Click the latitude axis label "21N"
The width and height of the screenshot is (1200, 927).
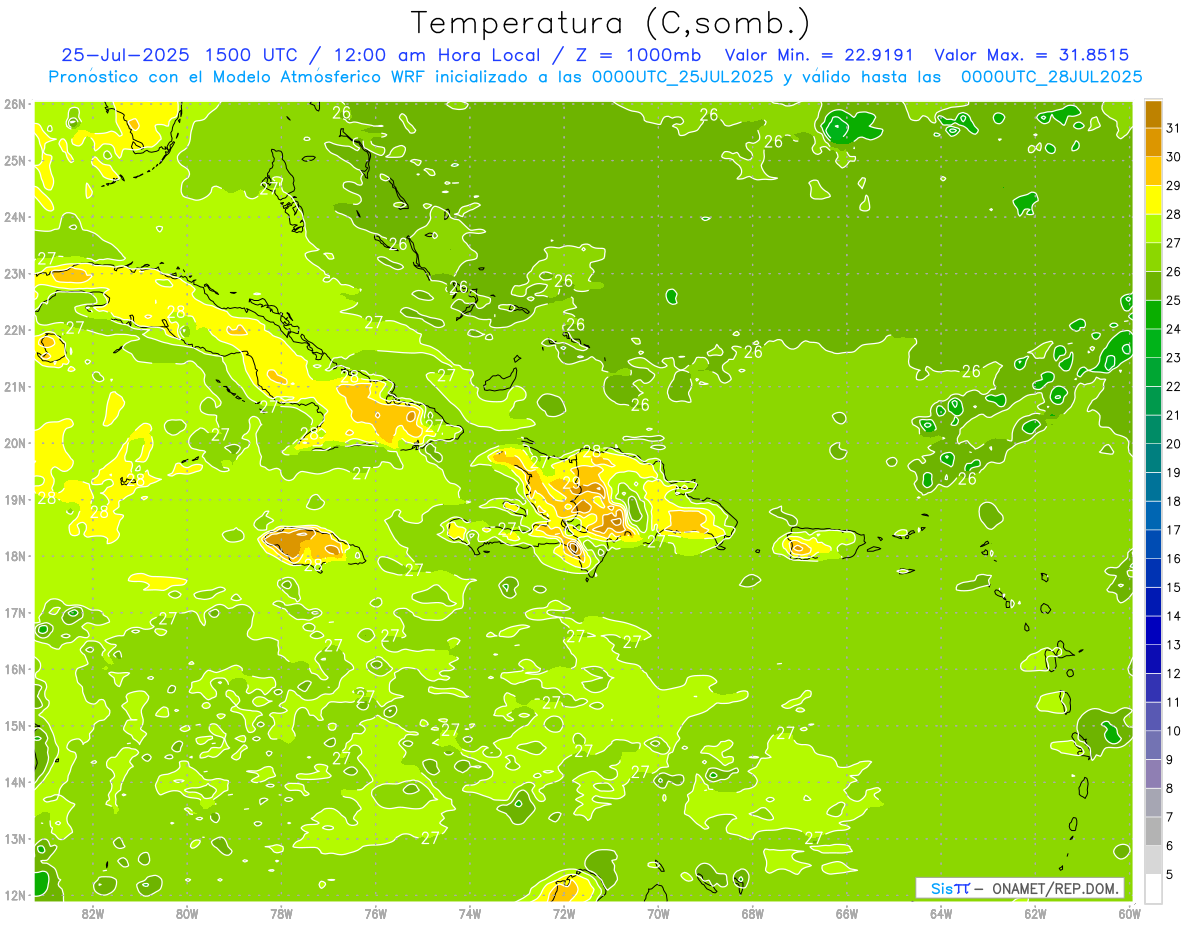(x=15, y=386)
